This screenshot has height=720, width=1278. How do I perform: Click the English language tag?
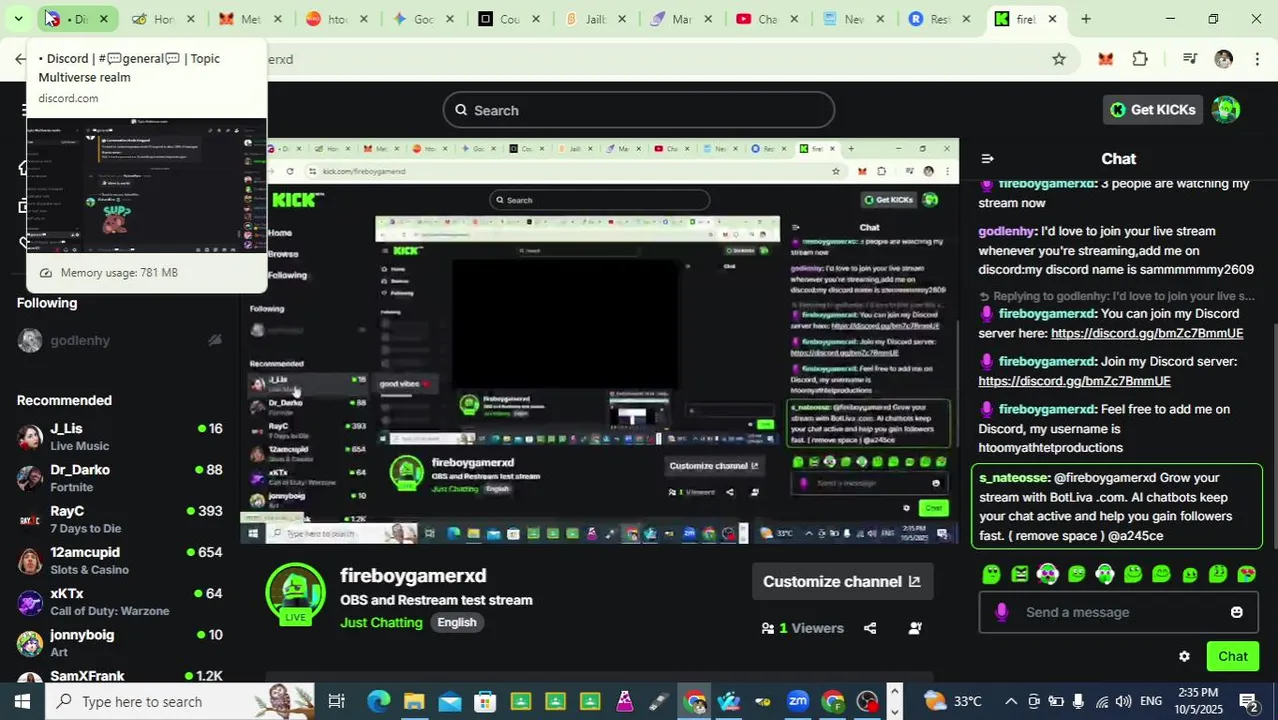pyautogui.click(x=456, y=622)
